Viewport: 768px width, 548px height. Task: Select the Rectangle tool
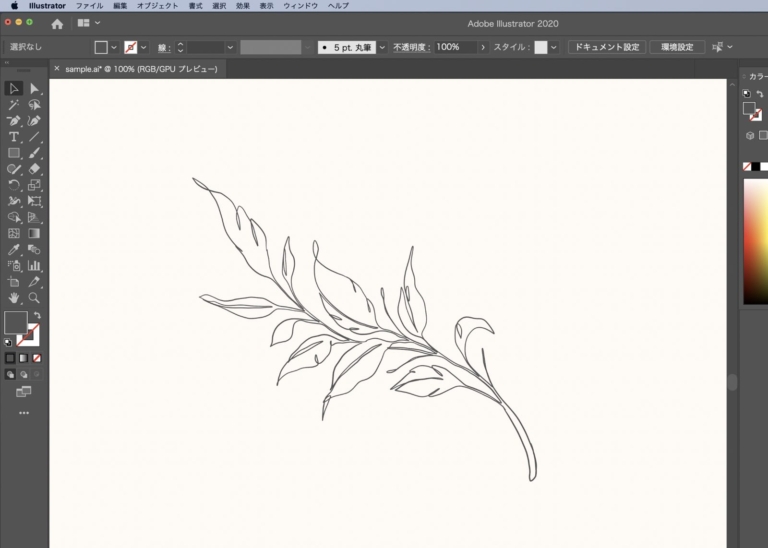point(14,153)
